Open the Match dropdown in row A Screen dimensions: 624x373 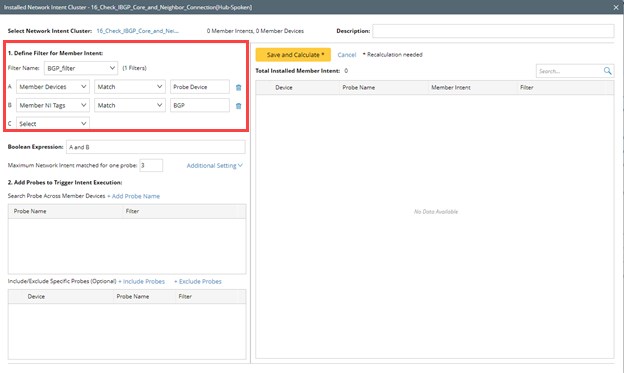[x=130, y=87]
